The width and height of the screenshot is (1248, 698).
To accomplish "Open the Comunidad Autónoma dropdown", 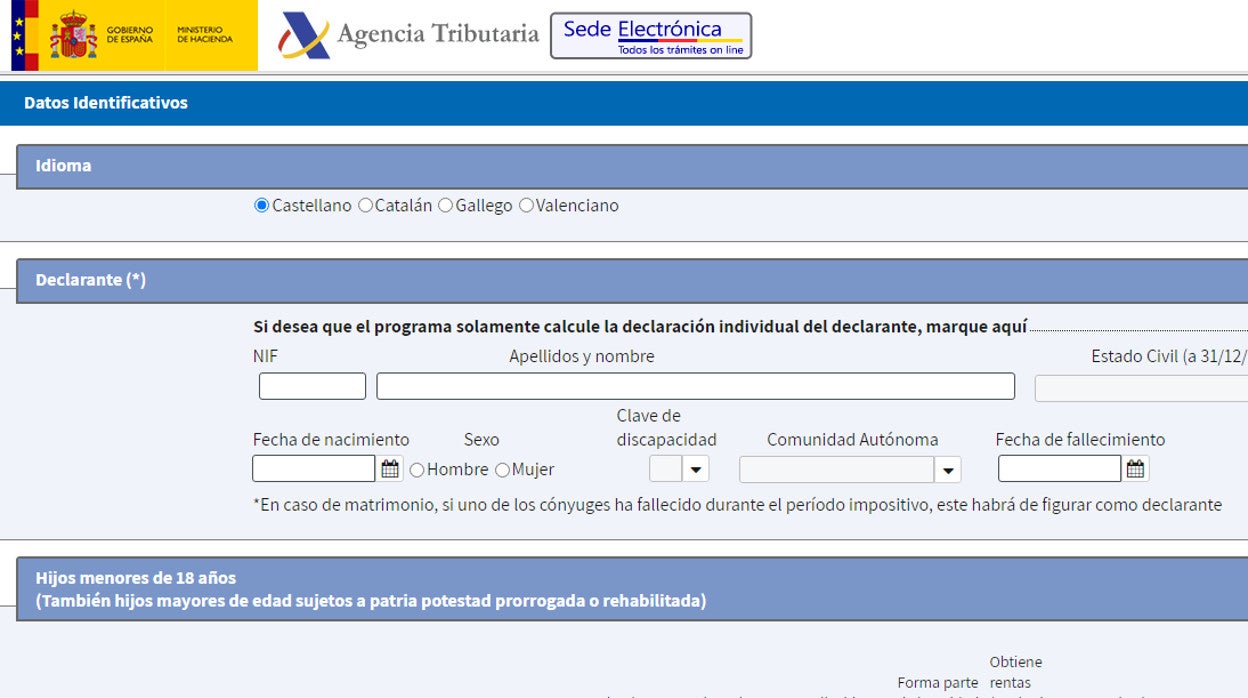I will pyautogui.click(x=947, y=469).
